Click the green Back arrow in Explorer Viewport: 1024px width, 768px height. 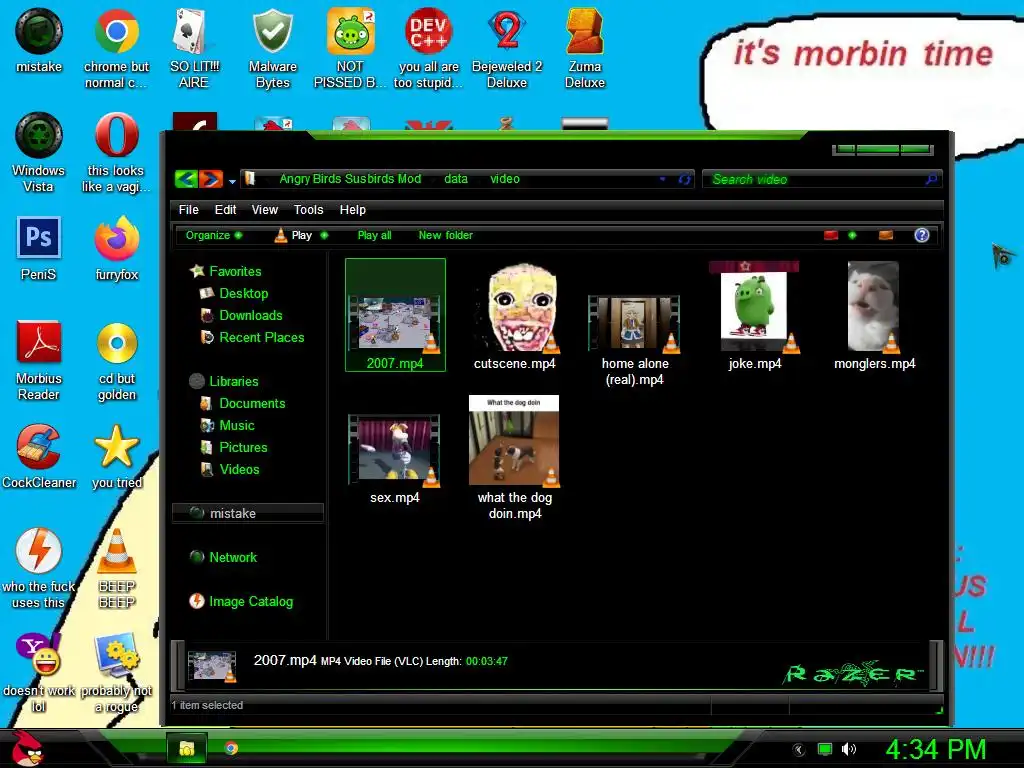(x=186, y=179)
